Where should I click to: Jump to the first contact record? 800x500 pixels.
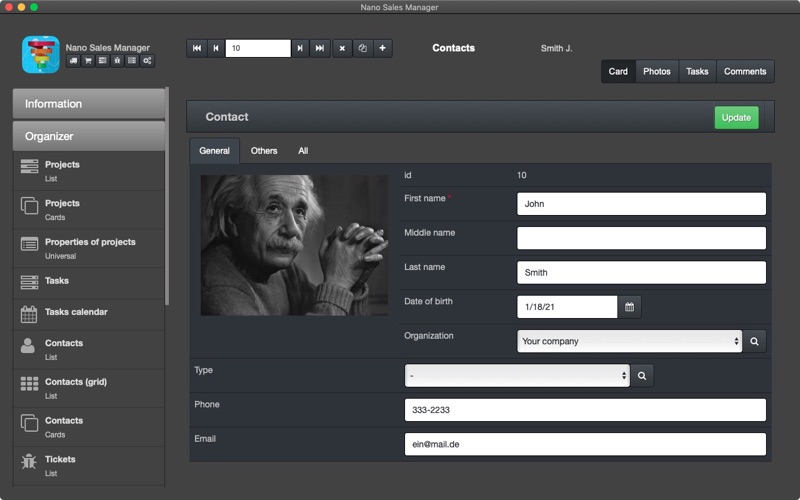coord(197,48)
